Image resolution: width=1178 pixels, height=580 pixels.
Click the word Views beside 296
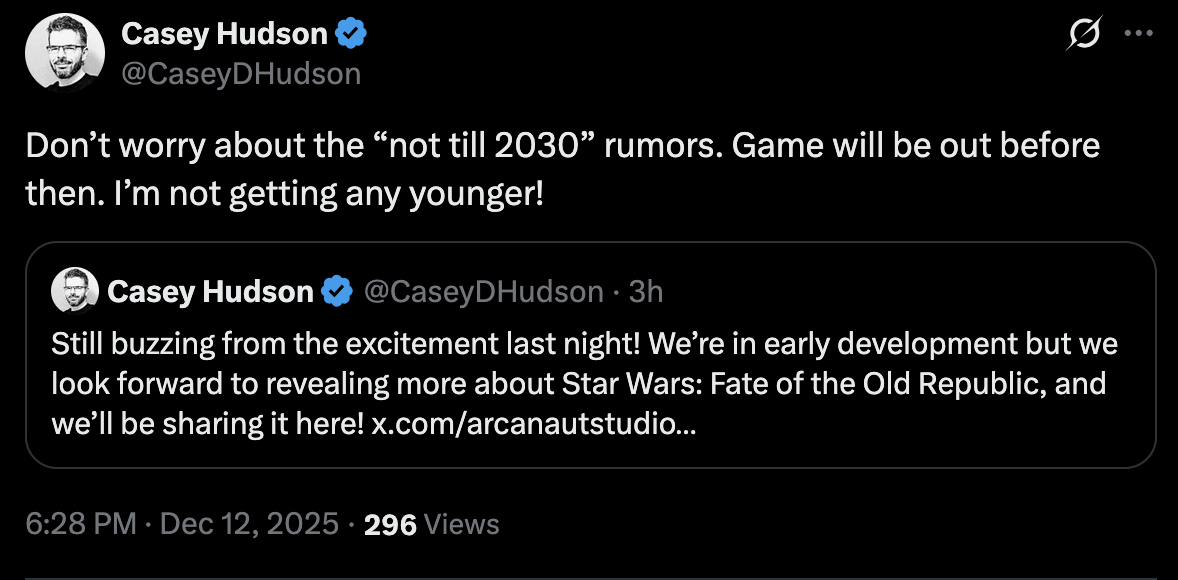coord(462,524)
